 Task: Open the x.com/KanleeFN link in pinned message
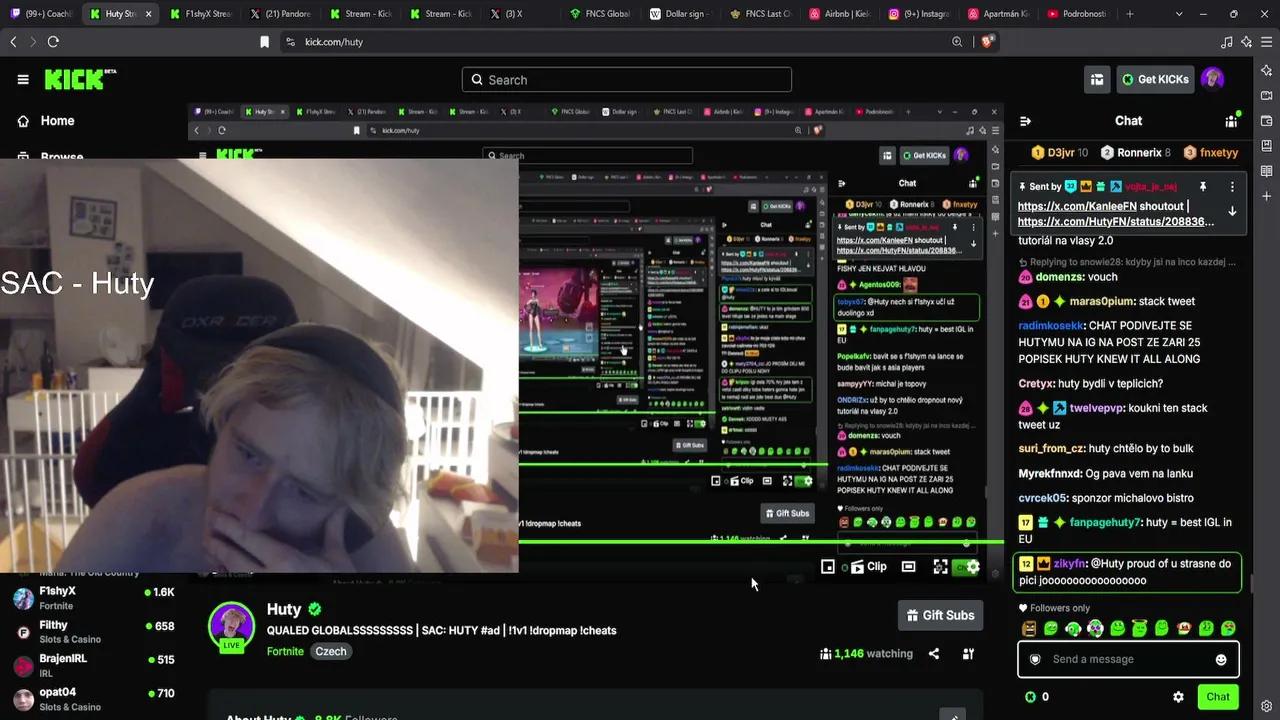tap(1076, 206)
